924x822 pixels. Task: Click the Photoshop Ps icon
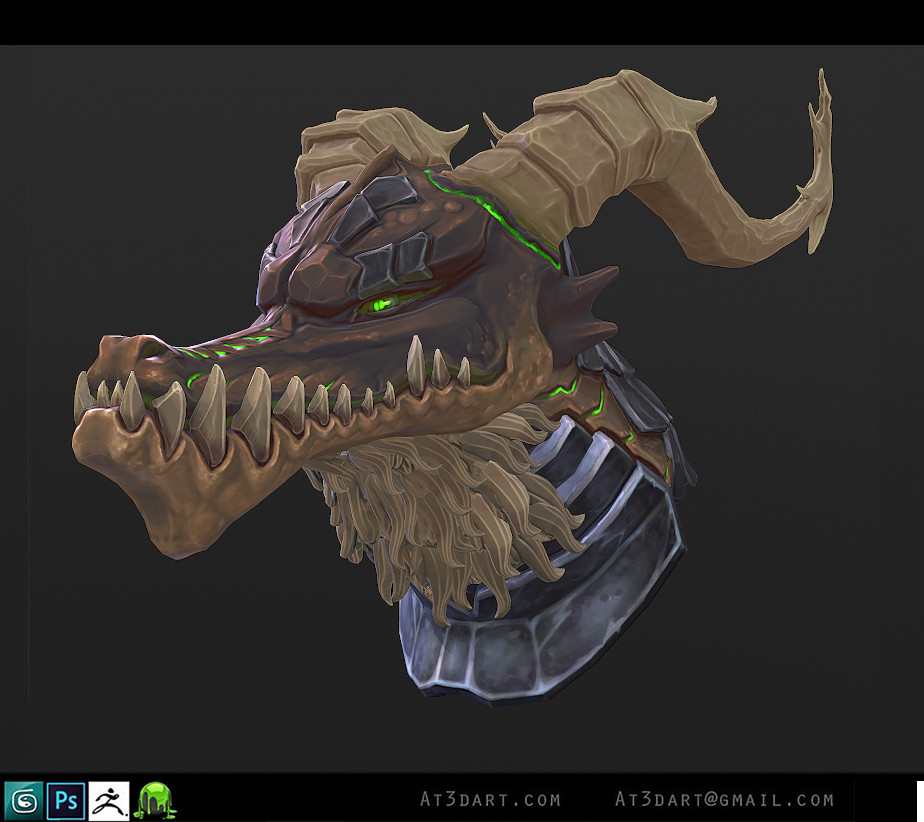[66, 801]
